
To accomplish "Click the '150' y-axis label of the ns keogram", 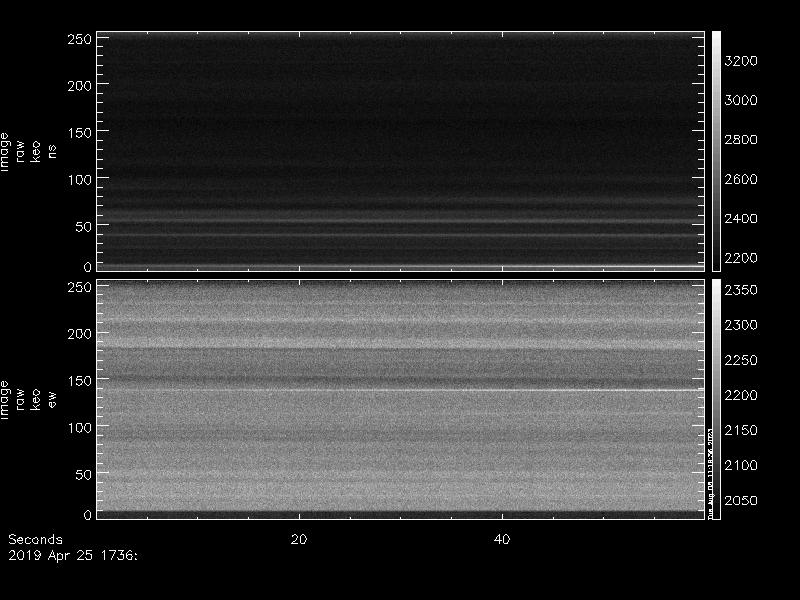I will [79, 133].
